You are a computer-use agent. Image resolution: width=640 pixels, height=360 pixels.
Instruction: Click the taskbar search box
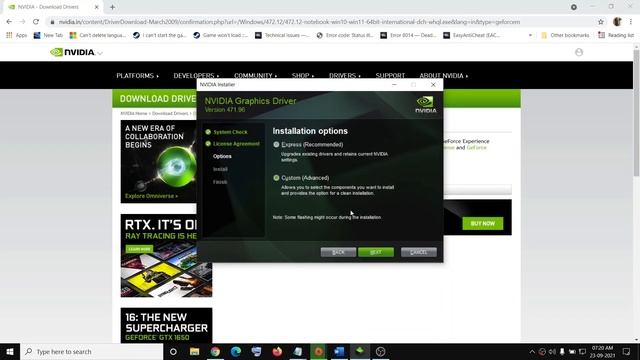[92, 351]
